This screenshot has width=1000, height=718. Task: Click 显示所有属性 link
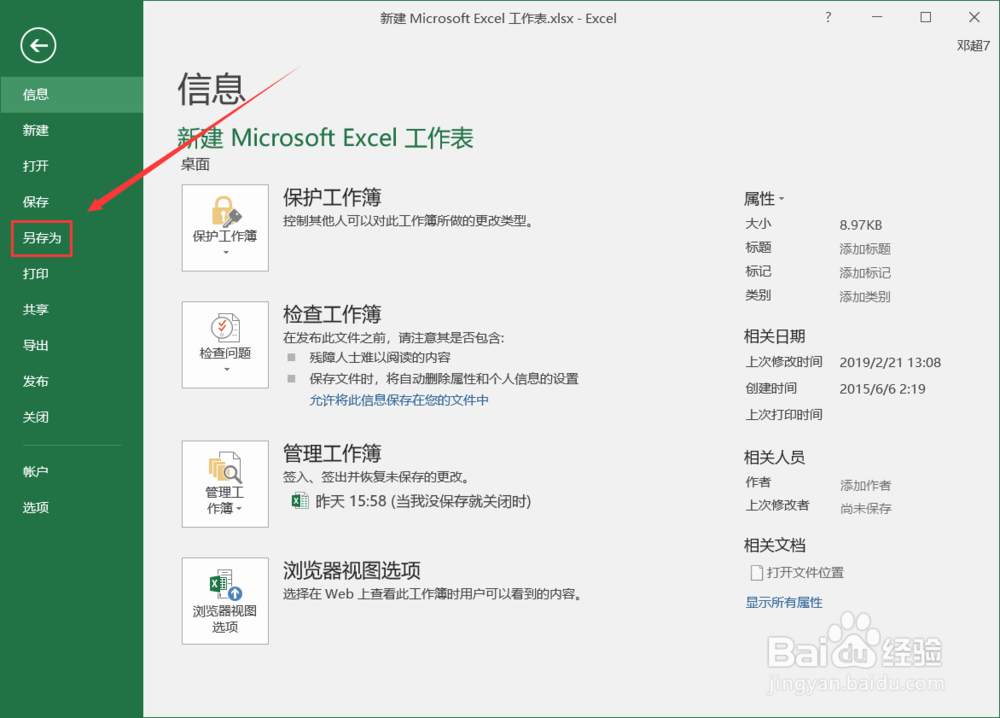(x=784, y=602)
